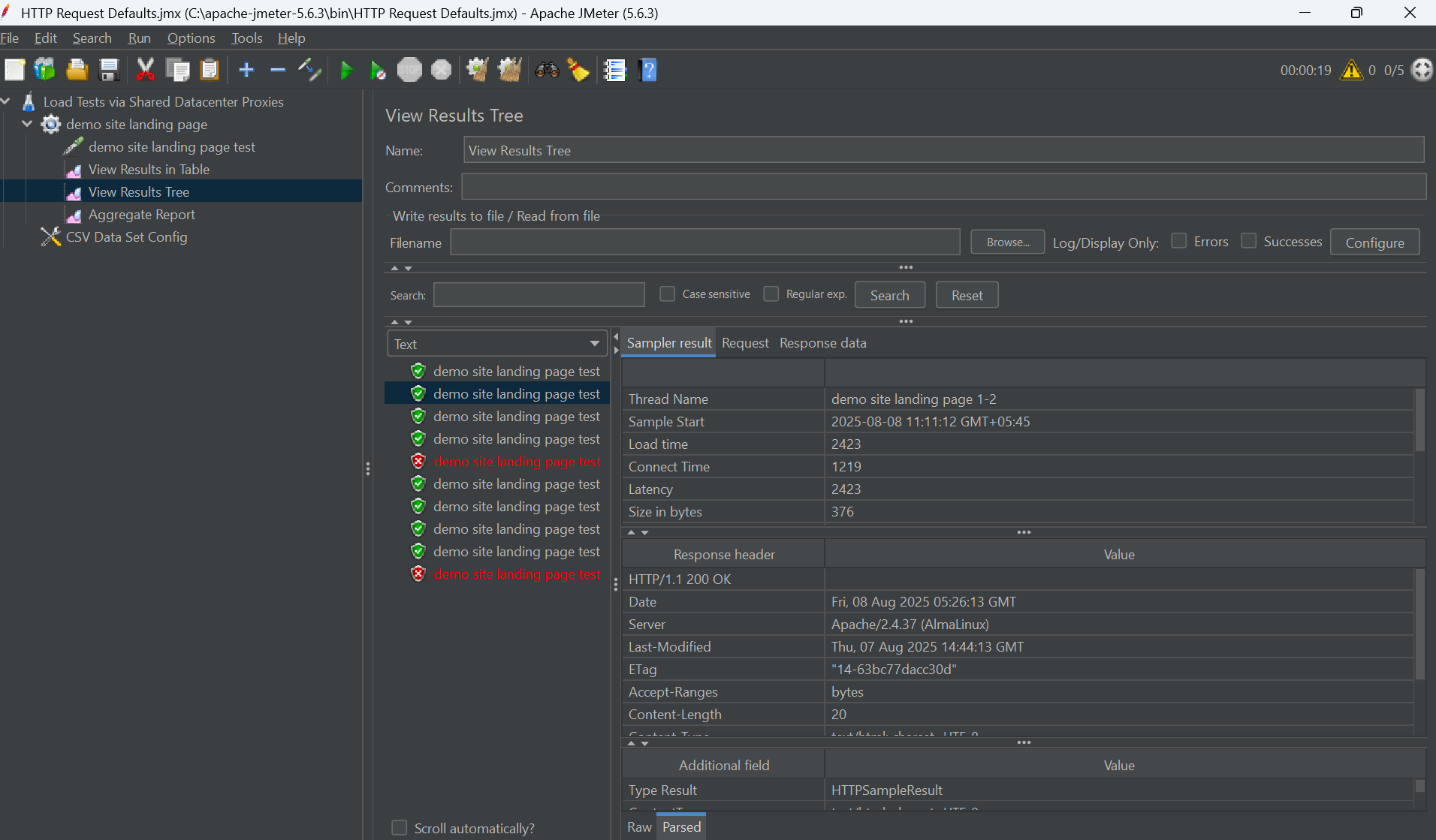Click Start no pauses icon
1436x840 pixels.
(378, 70)
